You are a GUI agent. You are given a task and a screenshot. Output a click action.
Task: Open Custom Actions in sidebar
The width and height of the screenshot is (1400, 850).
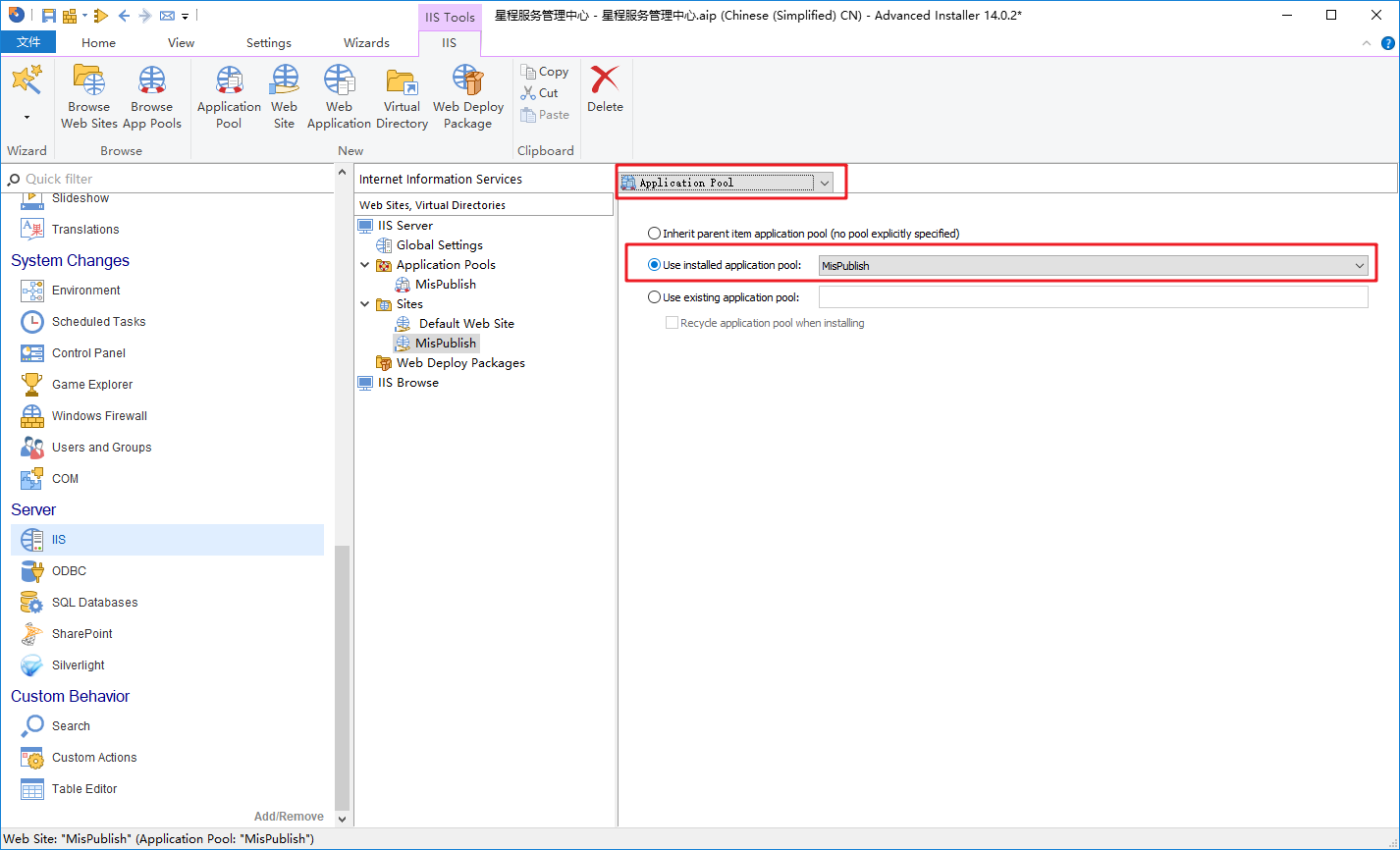point(94,758)
